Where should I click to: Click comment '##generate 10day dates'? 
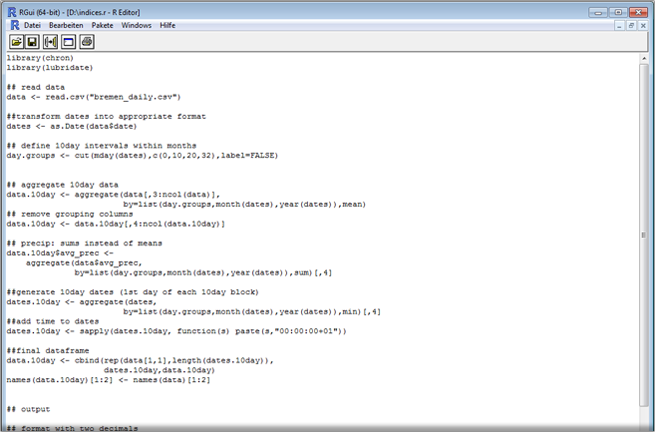click(132, 292)
